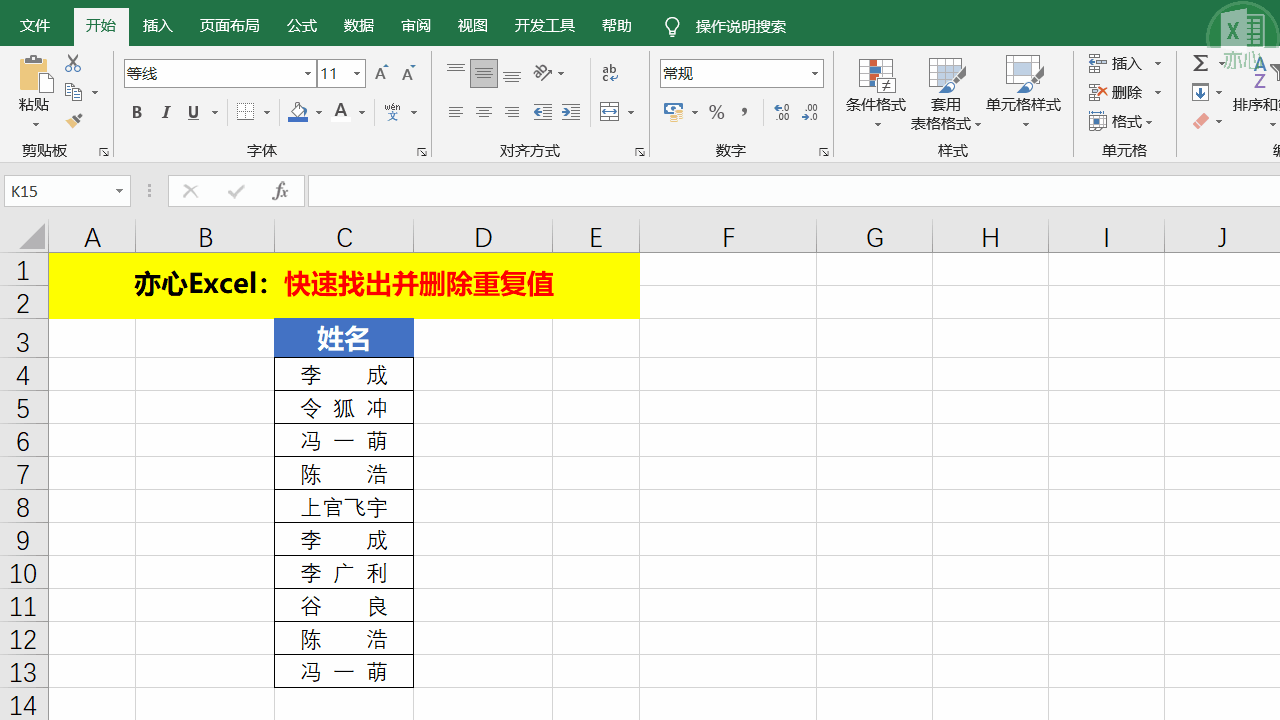Open the 文件 menu

coord(35,26)
